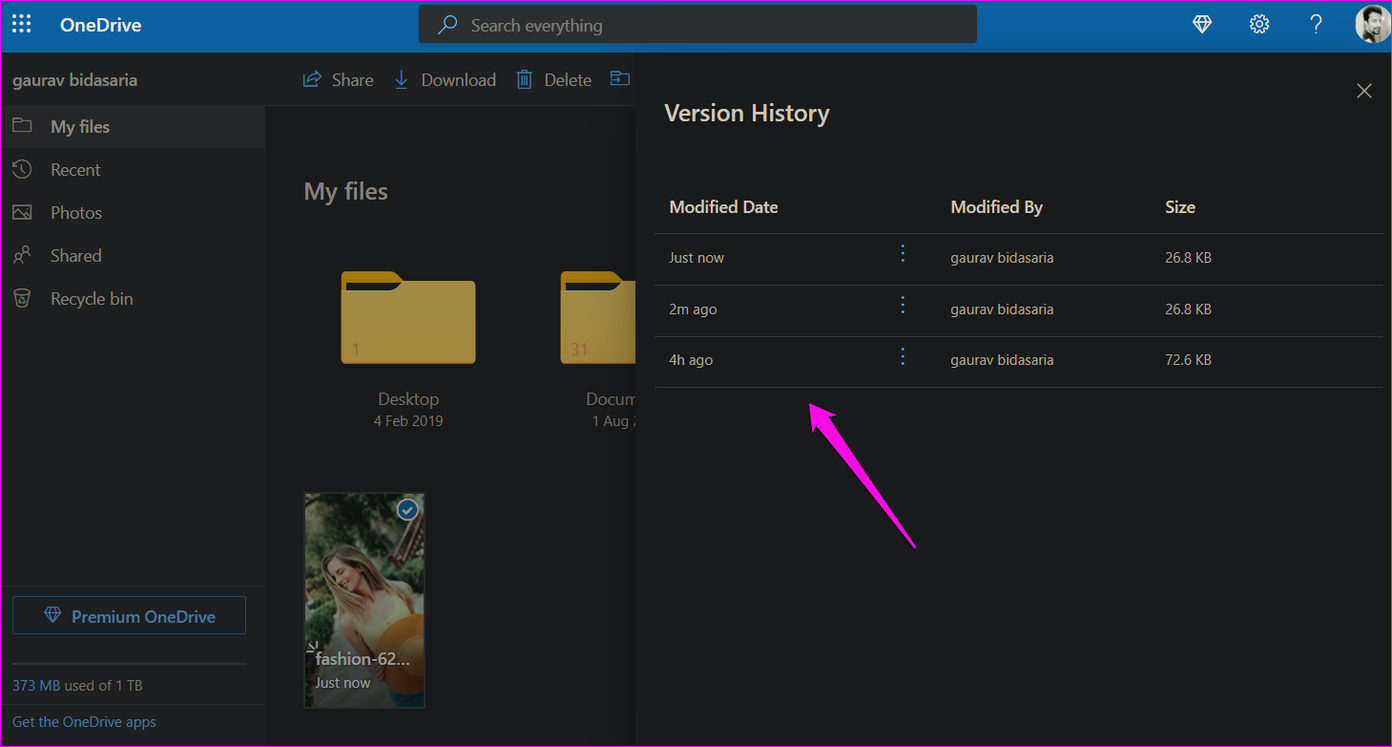Click the Recent clock icon

coord(22,169)
